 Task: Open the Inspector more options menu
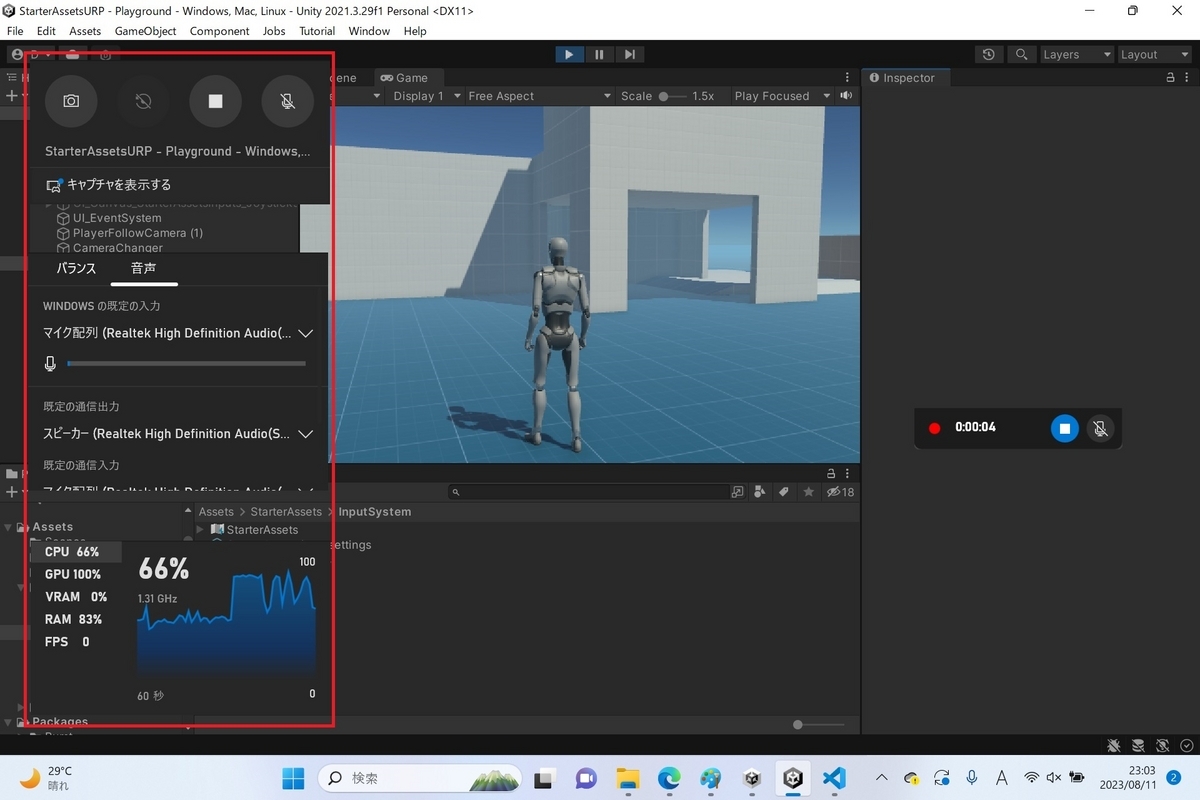1188,77
